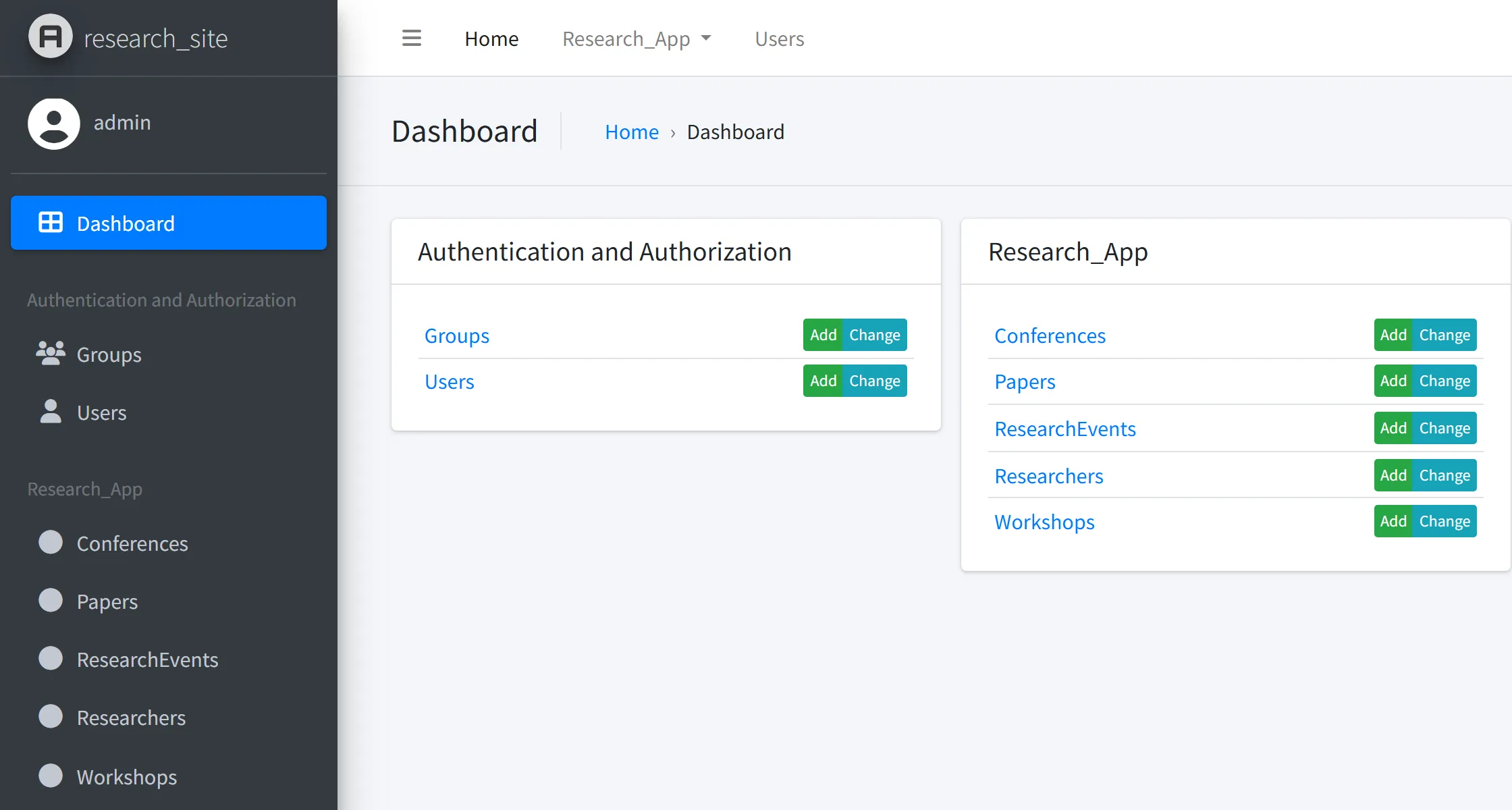Click the Dashboard page heading
The image size is (1512, 810).
464,131
